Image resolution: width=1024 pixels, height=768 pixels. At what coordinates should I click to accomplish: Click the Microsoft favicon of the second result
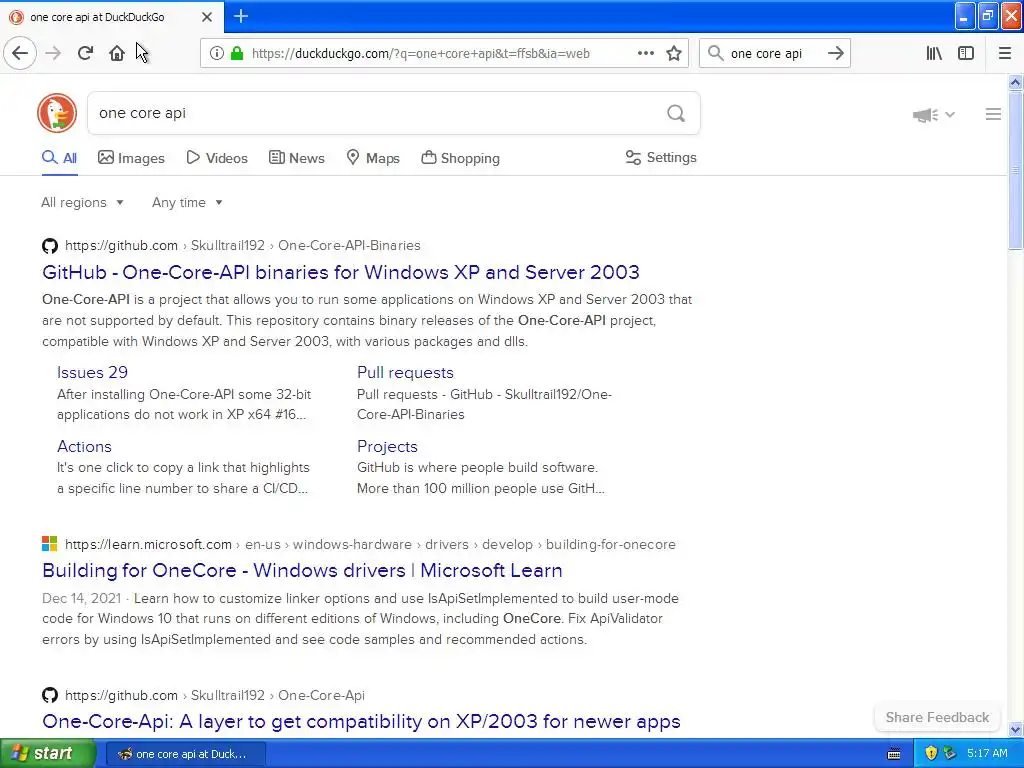[x=50, y=544]
